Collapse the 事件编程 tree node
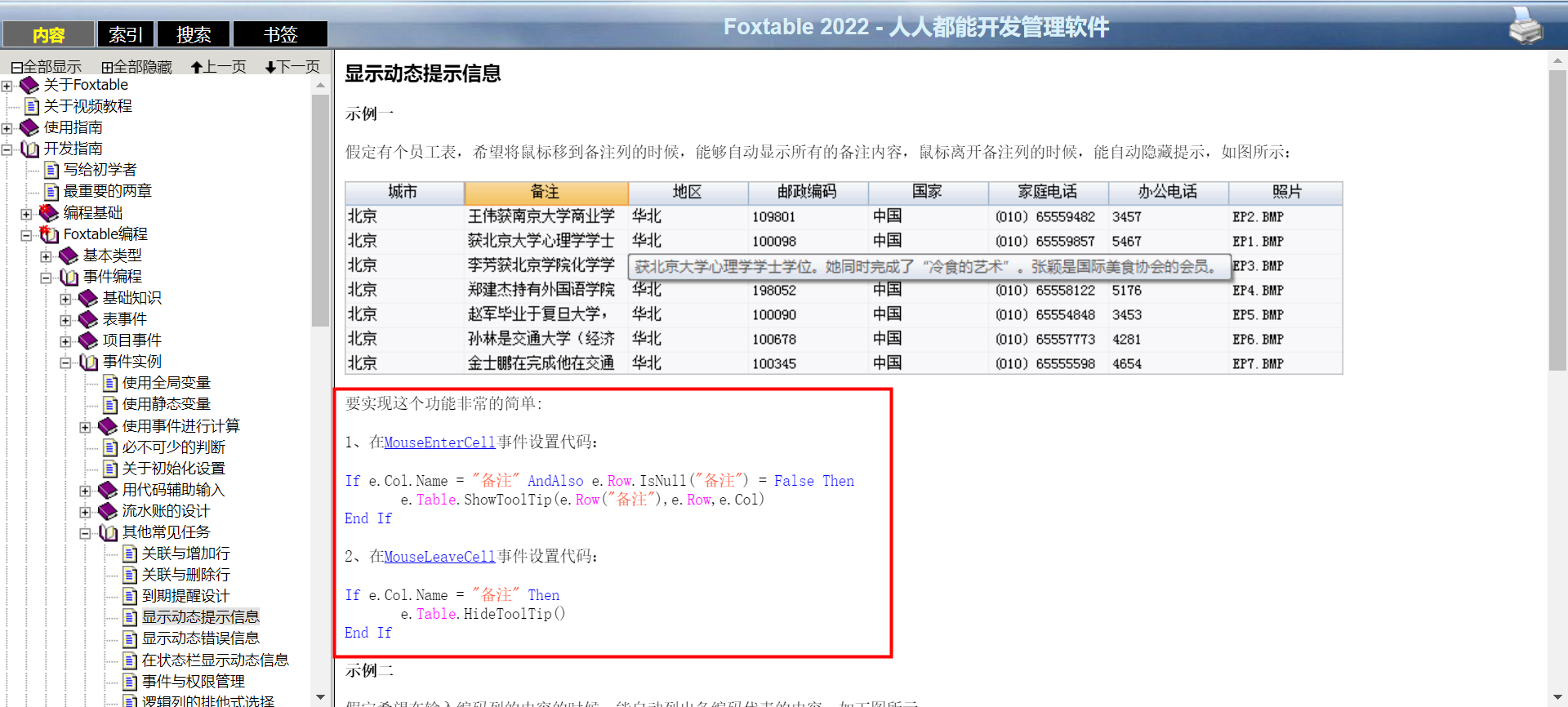Image resolution: width=1568 pixels, height=707 pixels. pos(46,278)
